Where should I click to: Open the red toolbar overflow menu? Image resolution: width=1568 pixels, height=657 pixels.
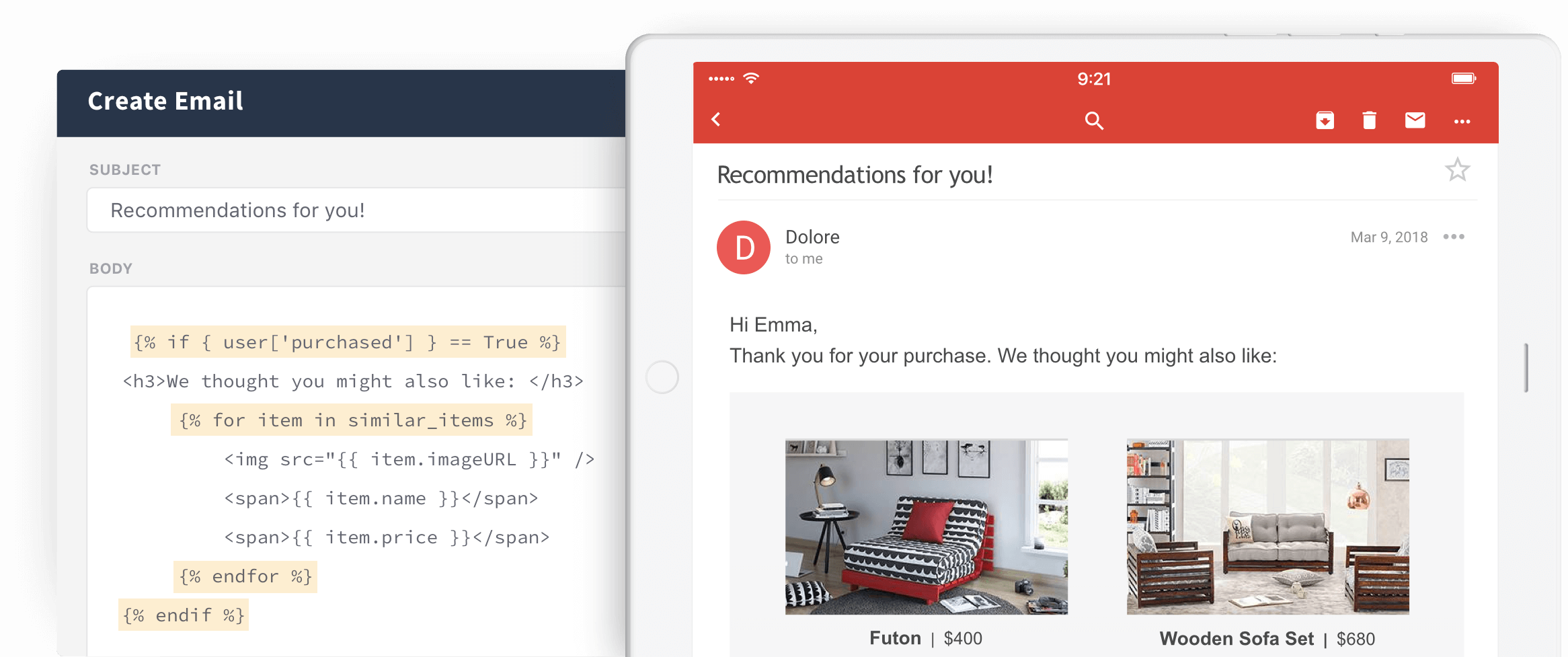coord(1462,121)
